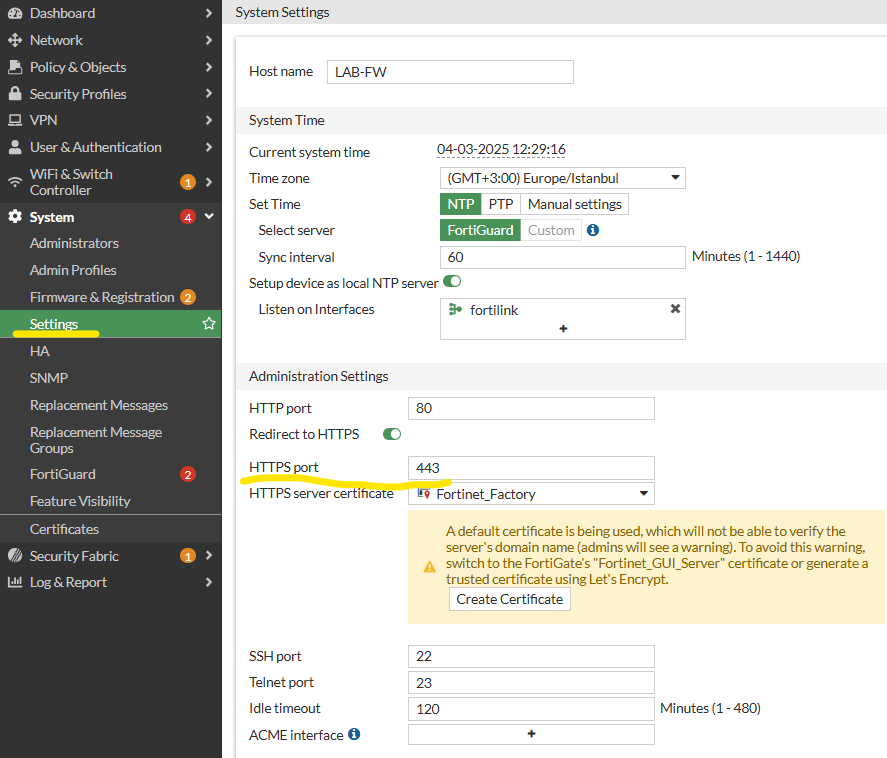Click the HTTP port field
Image resolution: width=887 pixels, height=758 pixels.
point(531,408)
